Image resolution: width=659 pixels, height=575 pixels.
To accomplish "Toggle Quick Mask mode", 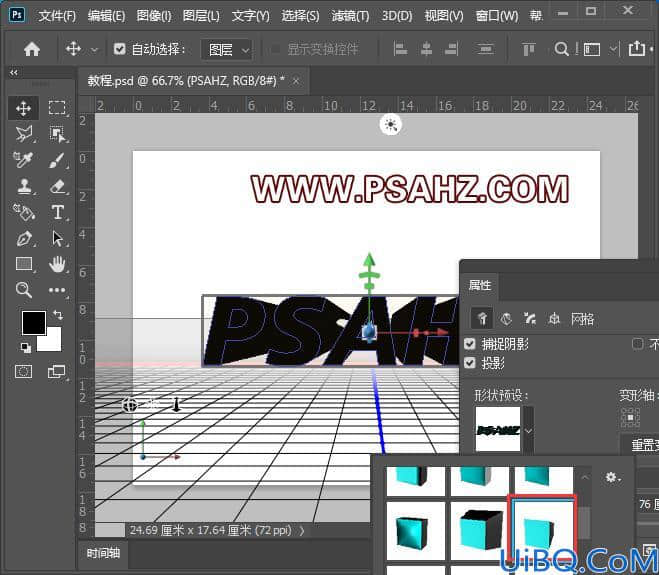I will point(24,372).
